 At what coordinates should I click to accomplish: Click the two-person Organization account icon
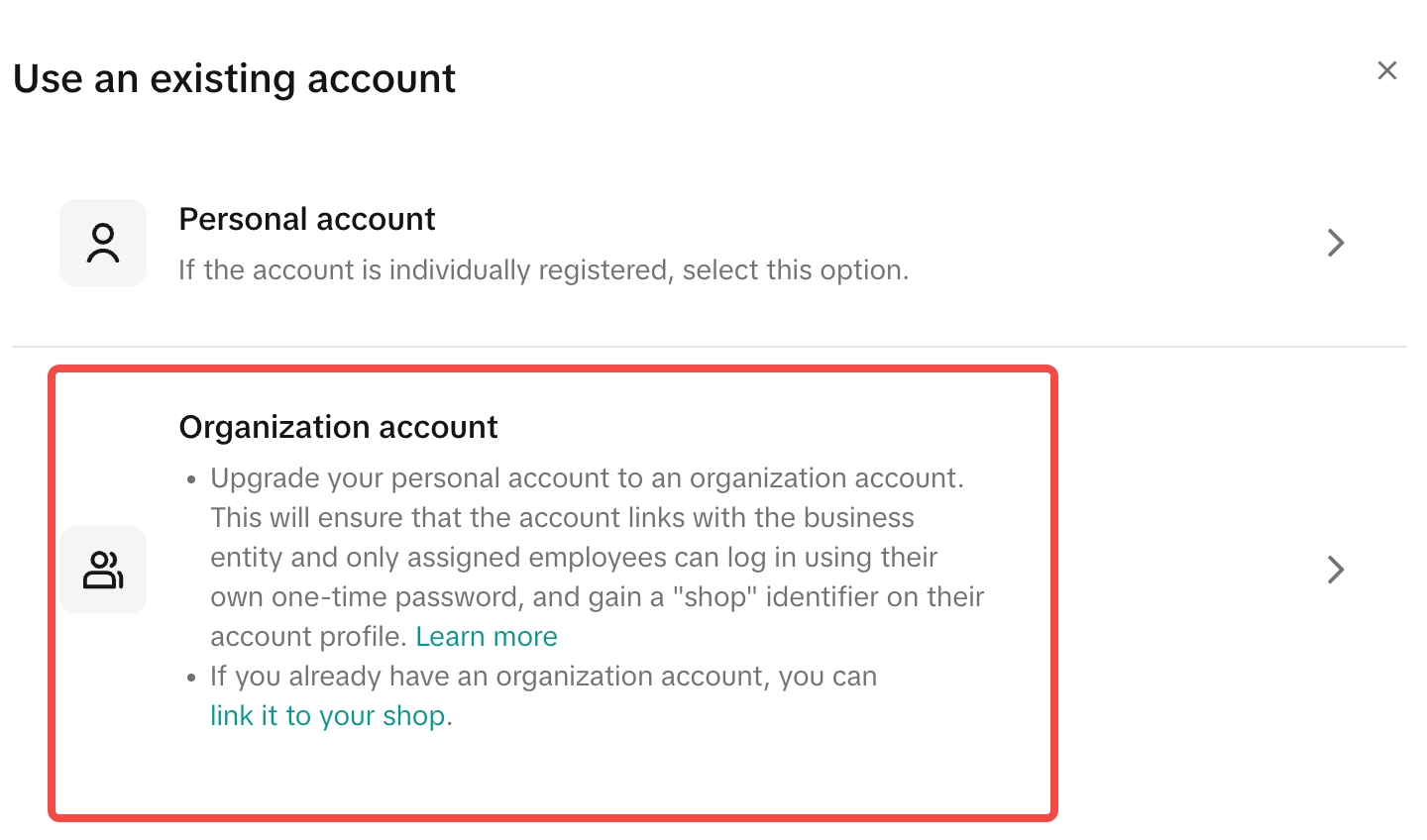coord(103,570)
